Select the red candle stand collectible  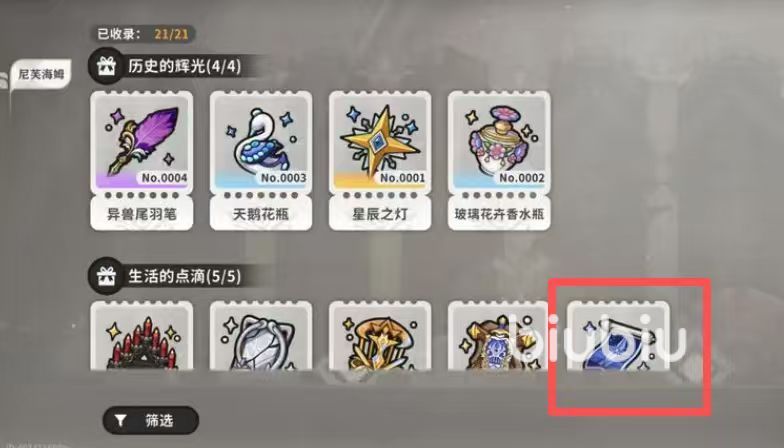pos(142,336)
